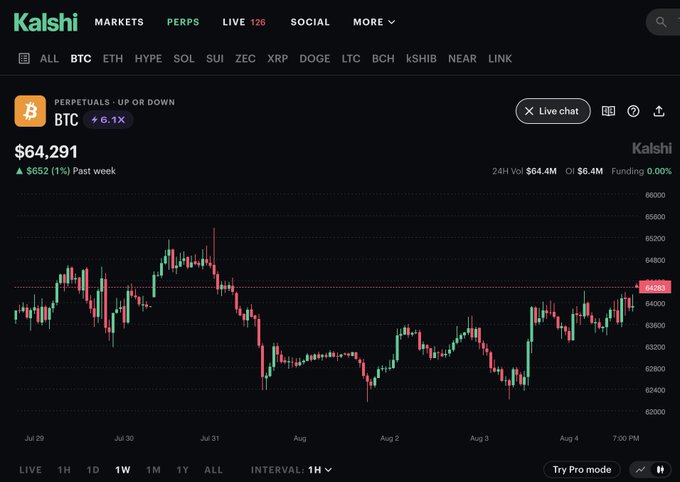Viewport: 680px width, 482px height.
Task: Switch to the LTC tab
Action: [x=351, y=59]
